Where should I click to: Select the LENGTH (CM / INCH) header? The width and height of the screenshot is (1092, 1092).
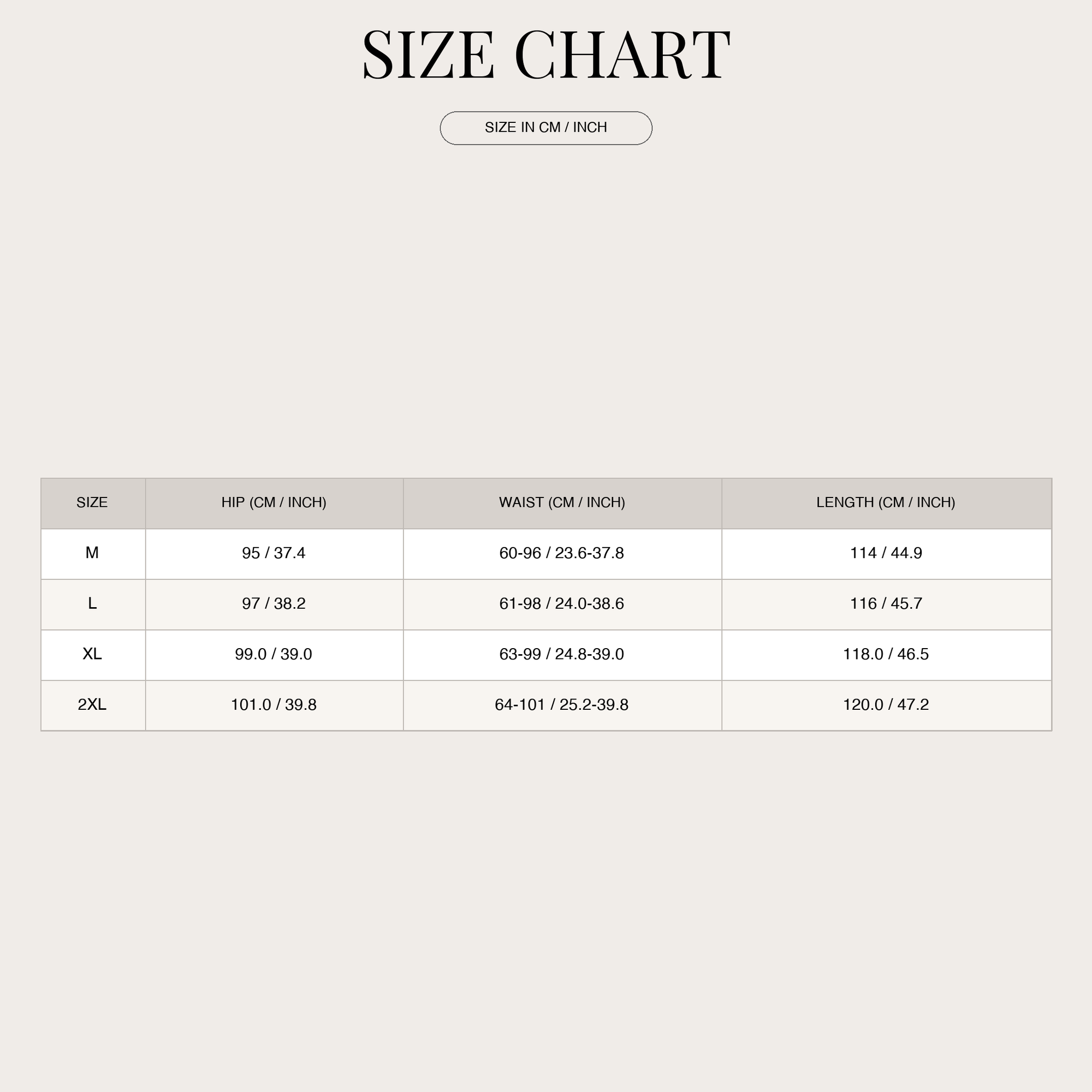tap(886, 502)
